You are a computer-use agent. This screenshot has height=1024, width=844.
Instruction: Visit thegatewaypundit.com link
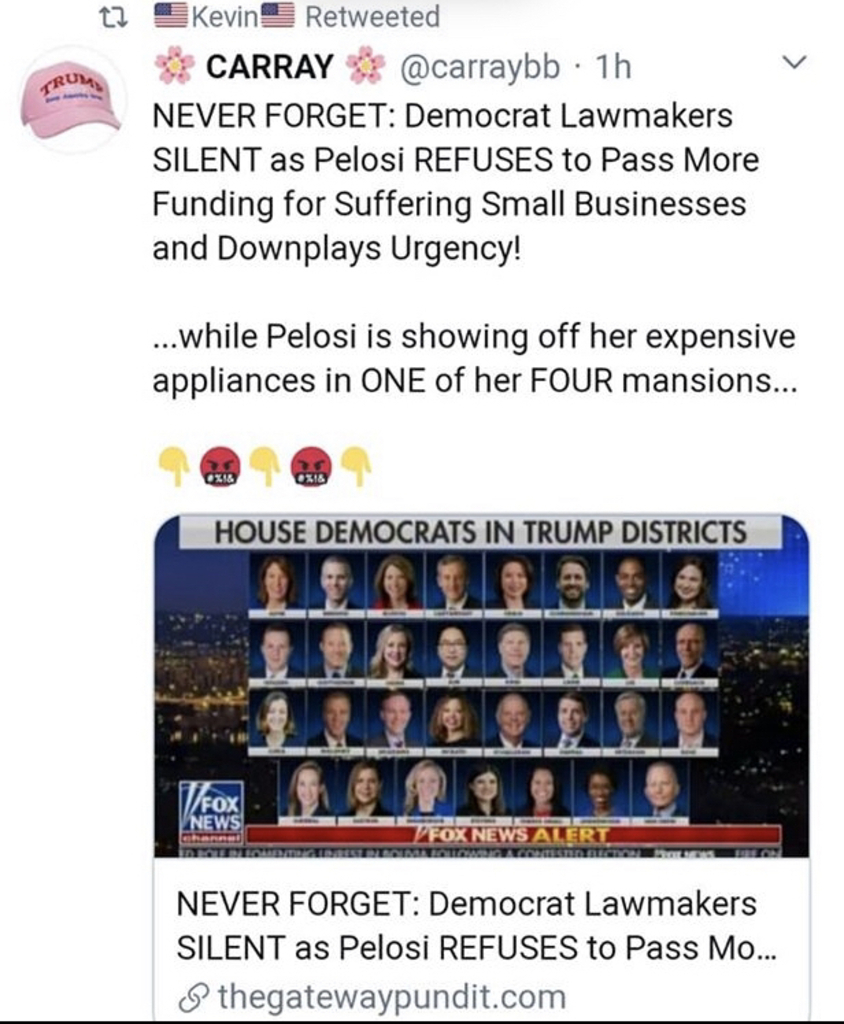[391, 997]
